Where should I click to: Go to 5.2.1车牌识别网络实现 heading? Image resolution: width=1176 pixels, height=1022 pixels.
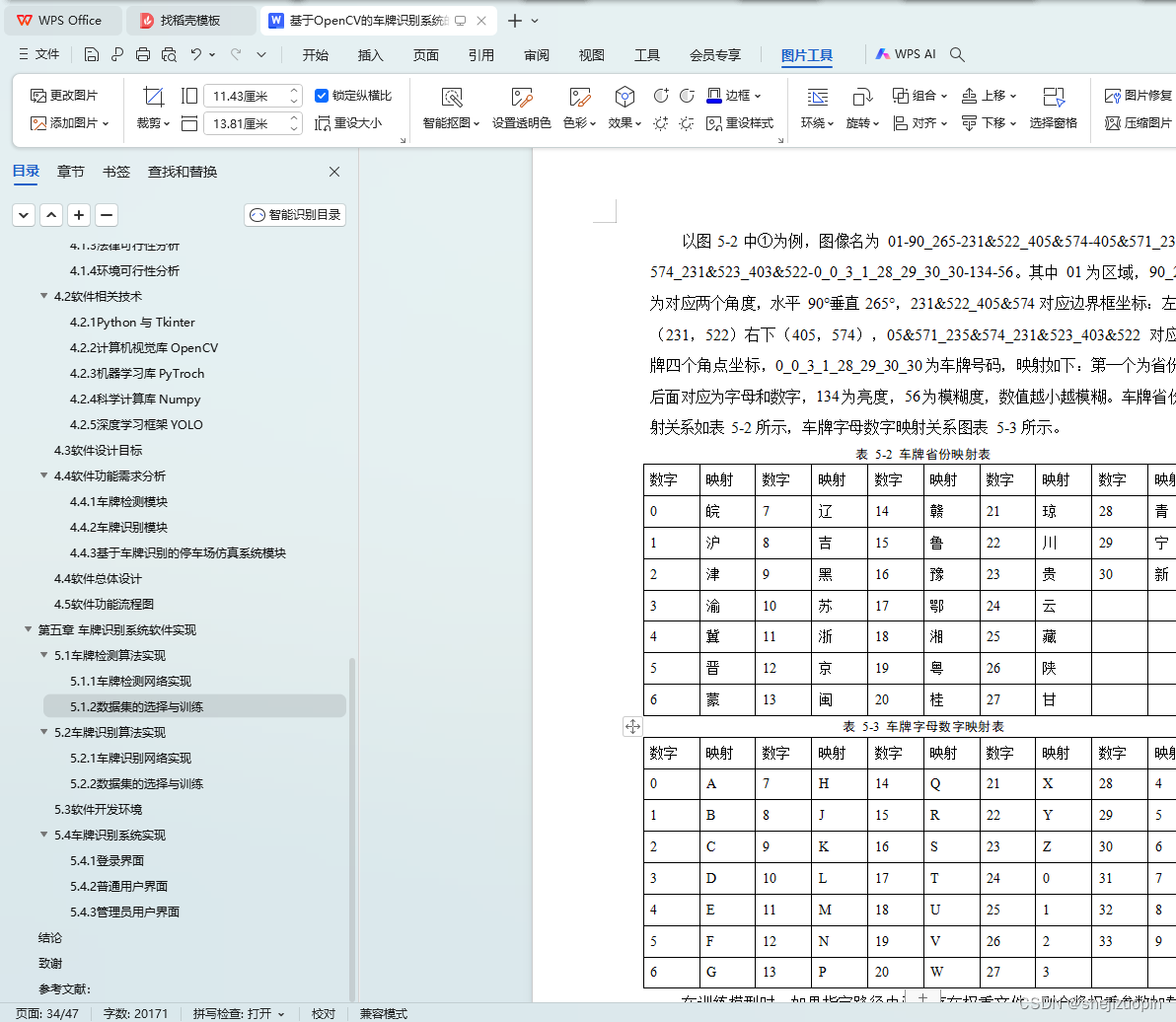(x=130, y=758)
